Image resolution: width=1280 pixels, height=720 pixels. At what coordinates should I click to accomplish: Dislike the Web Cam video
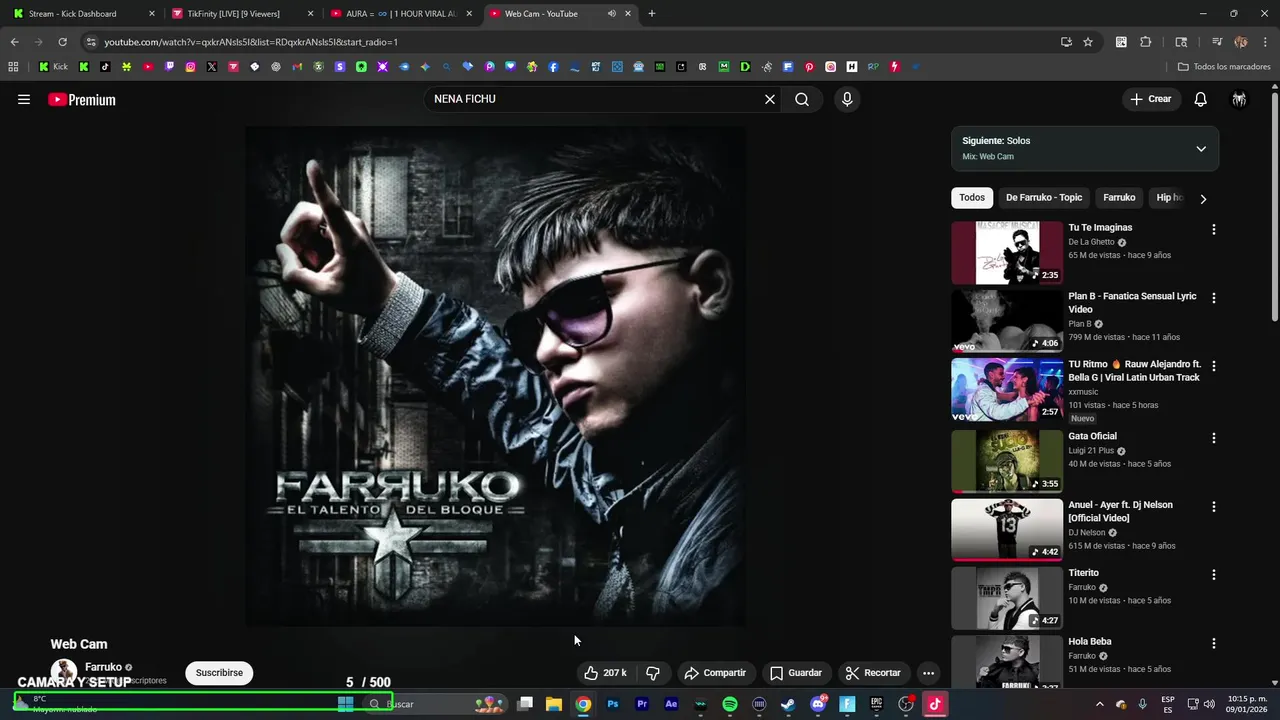click(652, 673)
